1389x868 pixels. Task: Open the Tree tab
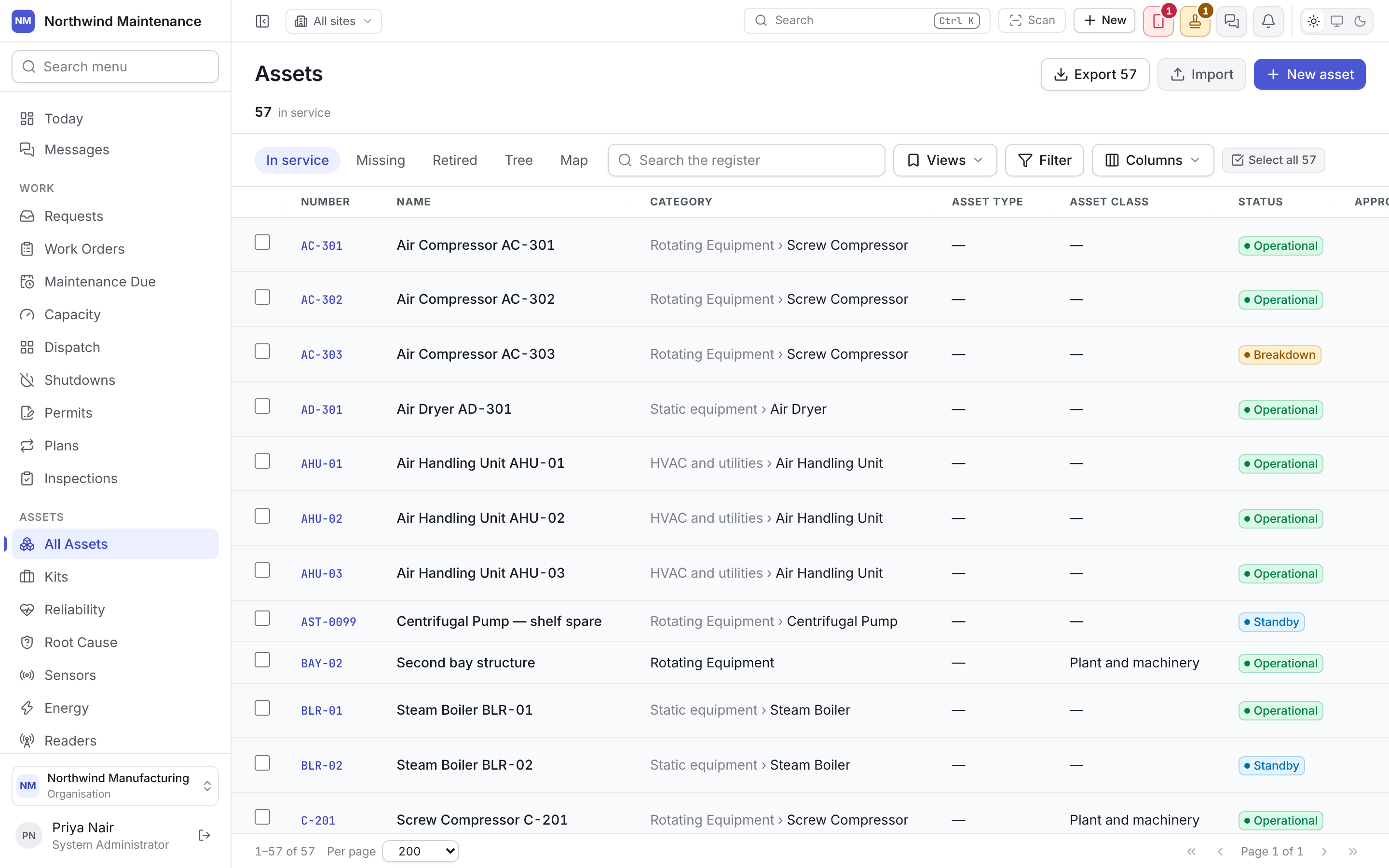(x=519, y=160)
